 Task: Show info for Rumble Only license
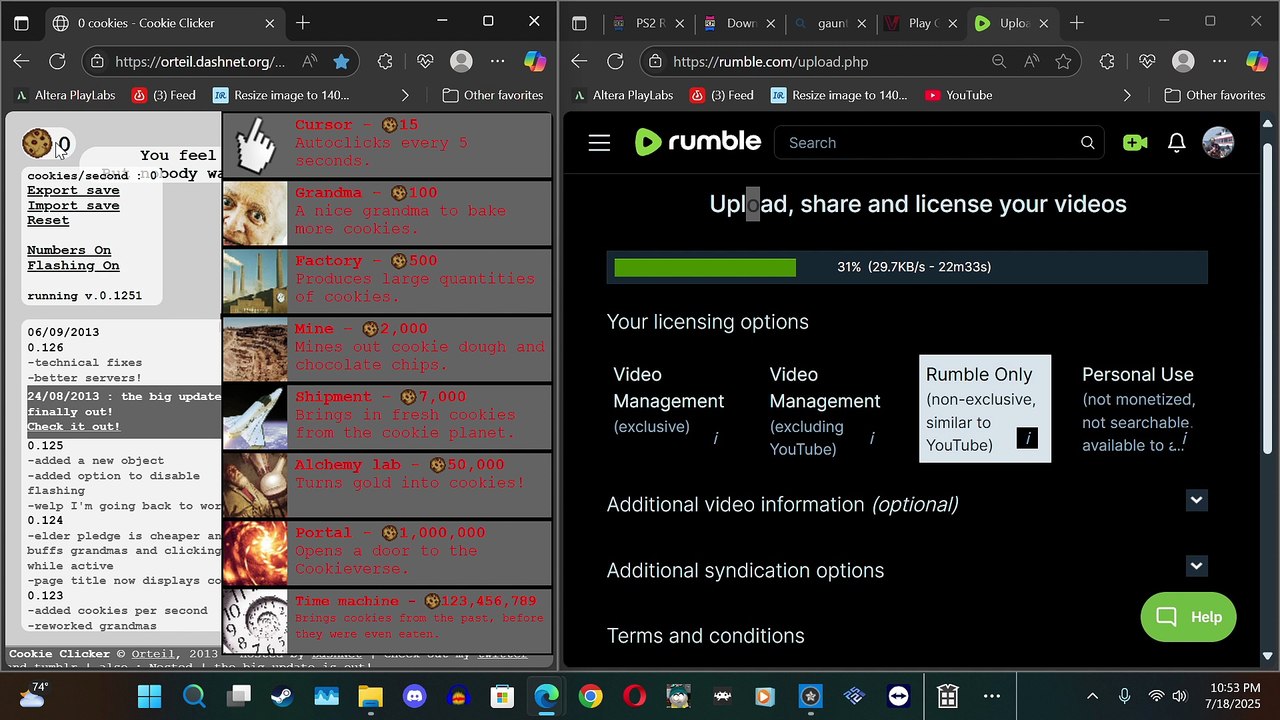pos(1027,437)
